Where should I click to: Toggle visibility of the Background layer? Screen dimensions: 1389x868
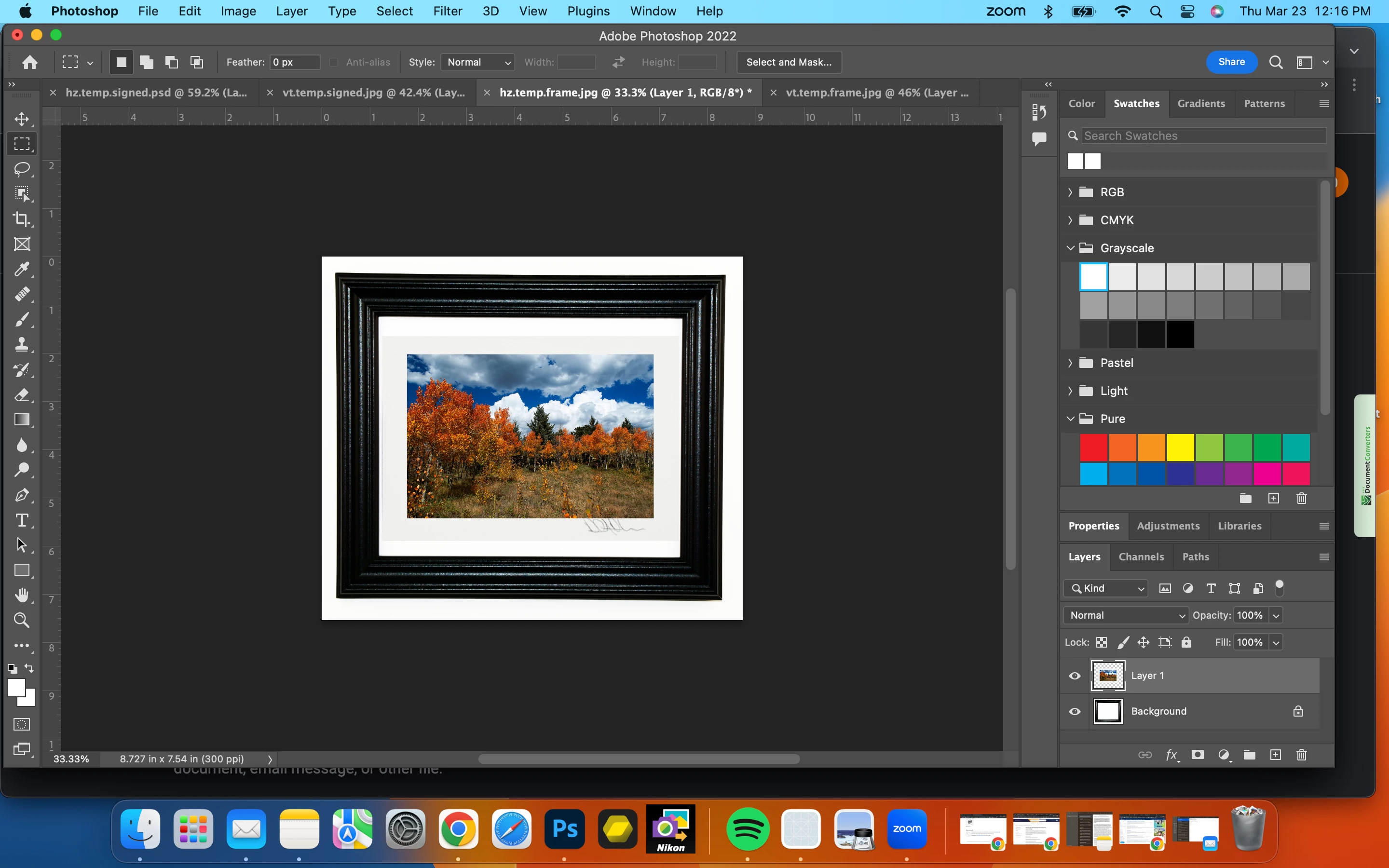pyautogui.click(x=1075, y=711)
